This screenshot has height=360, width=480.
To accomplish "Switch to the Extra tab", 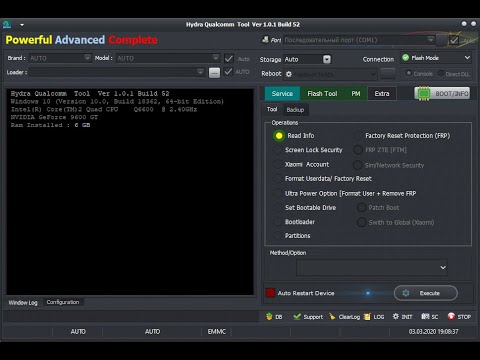I will 382,94.
